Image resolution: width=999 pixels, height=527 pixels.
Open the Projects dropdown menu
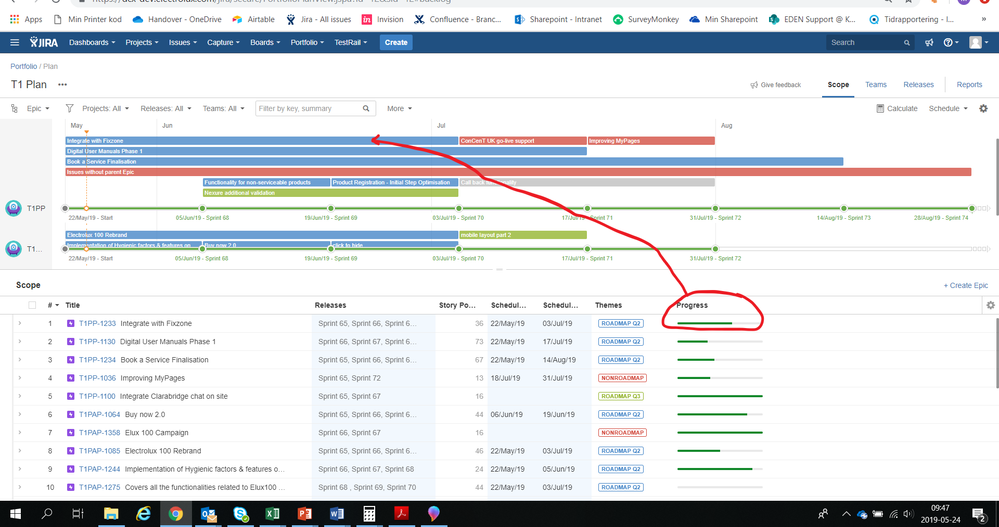(142, 43)
